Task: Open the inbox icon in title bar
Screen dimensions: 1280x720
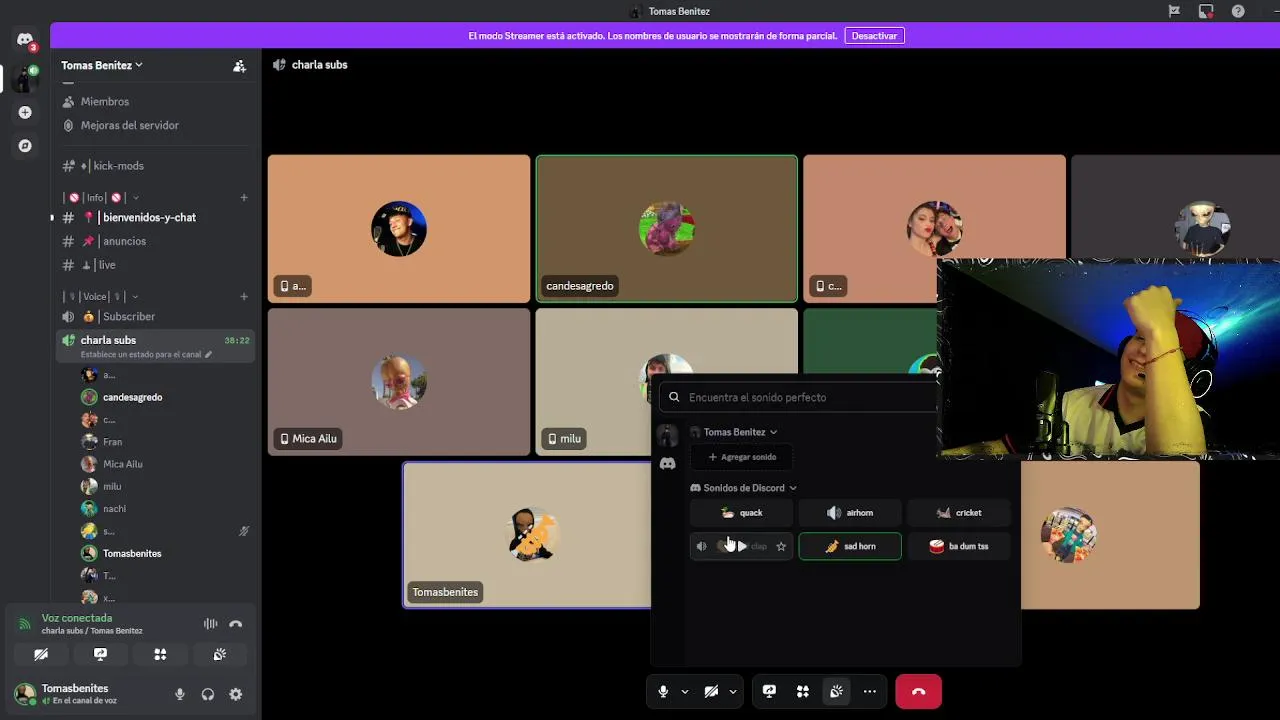Action: point(1206,11)
